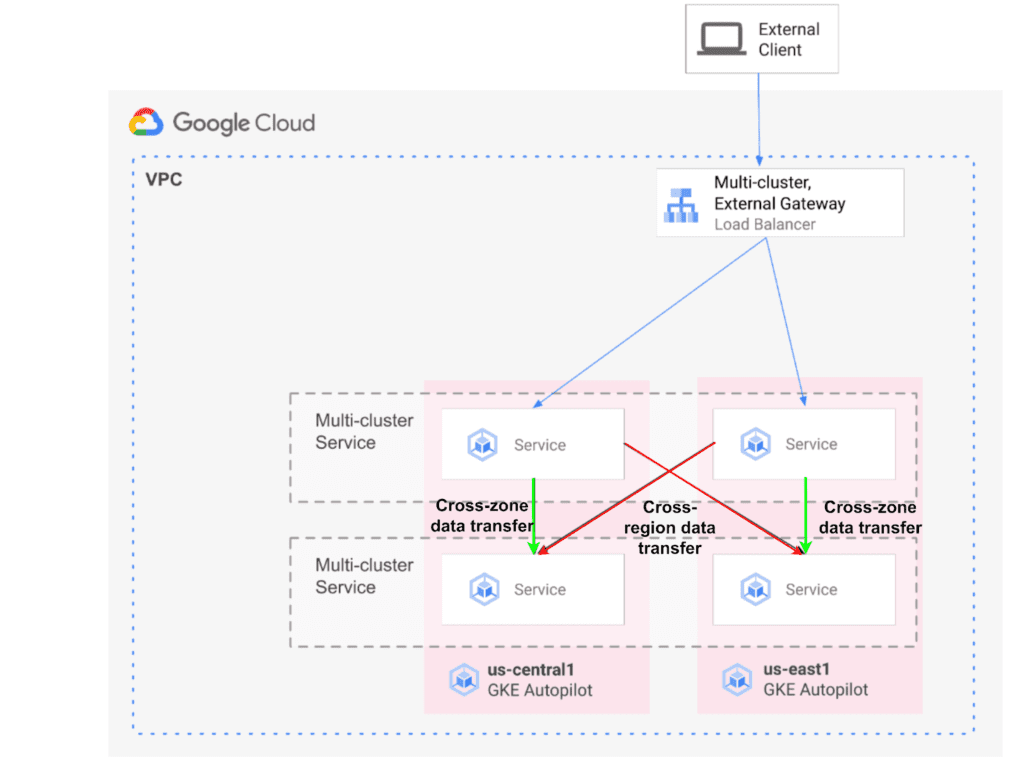Viewport: 1024px width, 778px height.
Task: Click the us-east1 GKE Autopilot icon
Action: [x=736, y=680]
